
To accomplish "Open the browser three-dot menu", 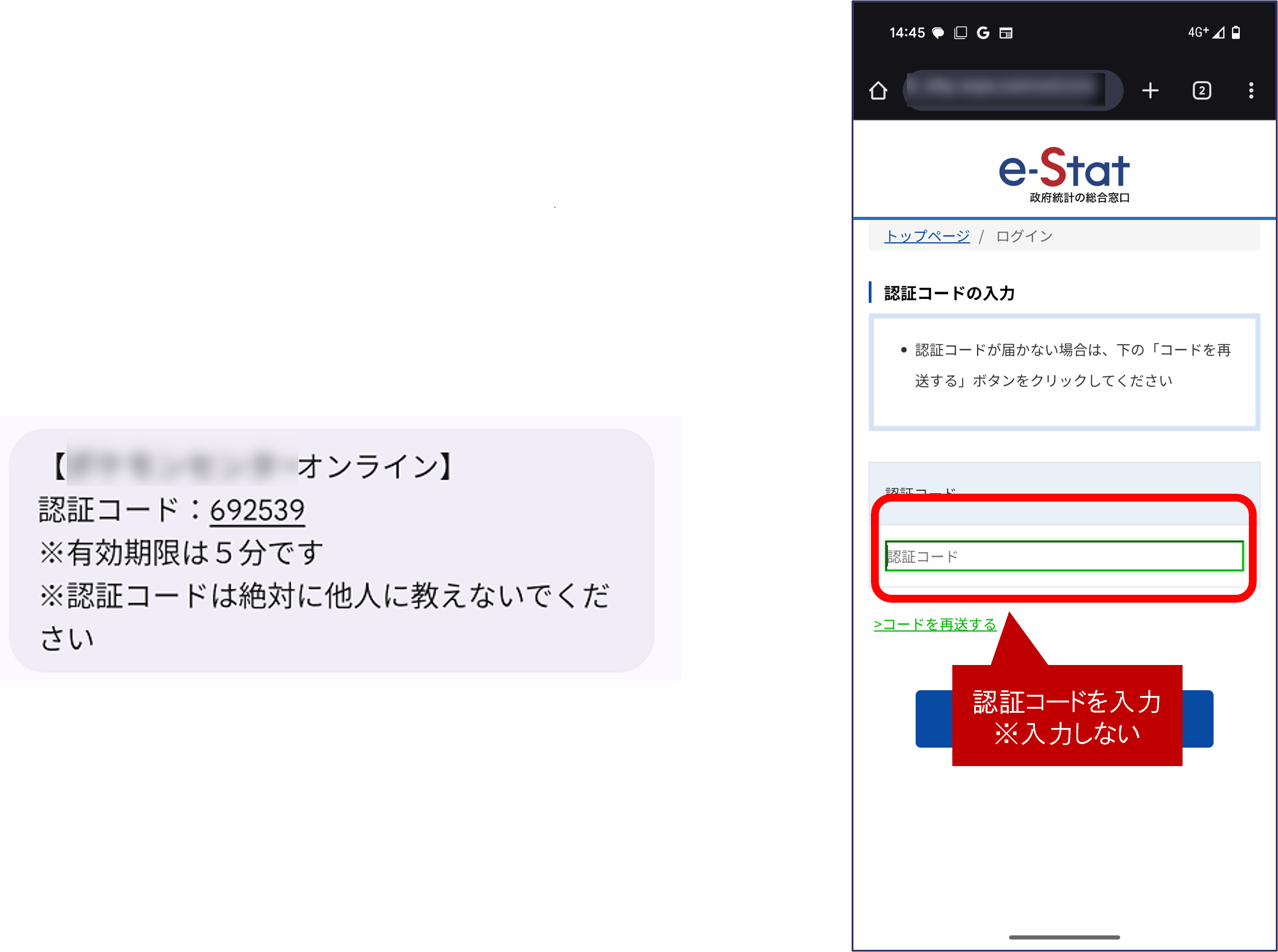I will (x=1250, y=90).
